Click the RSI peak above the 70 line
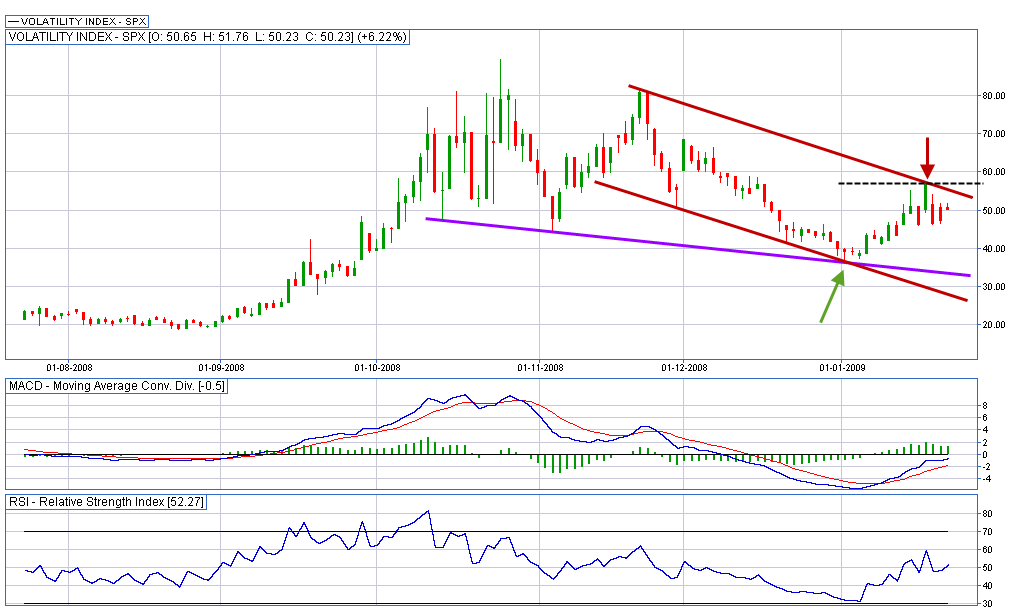1011x612 pixels. (x=428, y=512)
